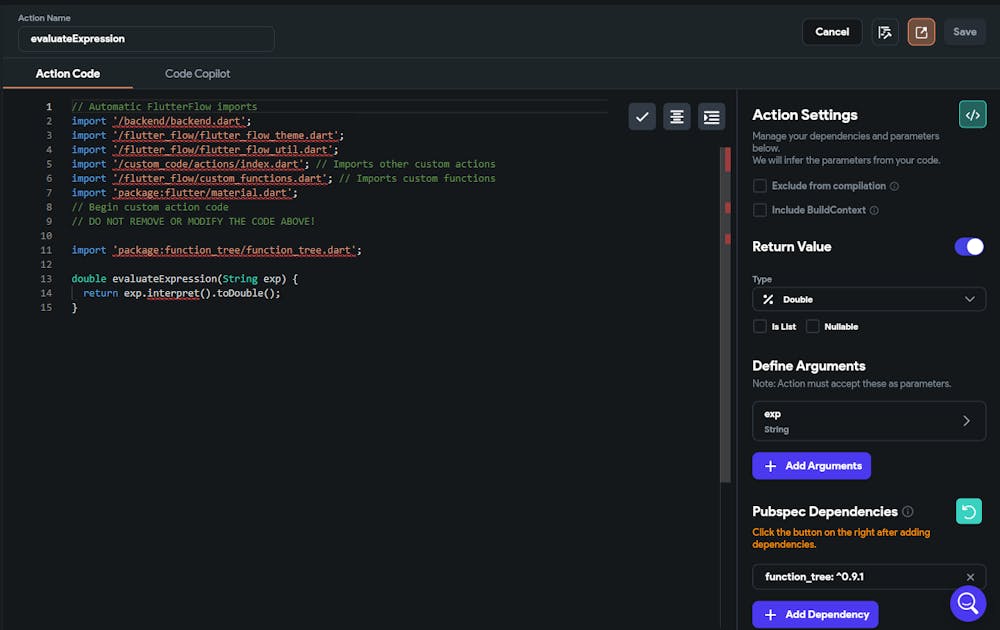Click the refresh pubspec dependencies icon
This screenshot has height=630, width=1000.
pos(969,512)
